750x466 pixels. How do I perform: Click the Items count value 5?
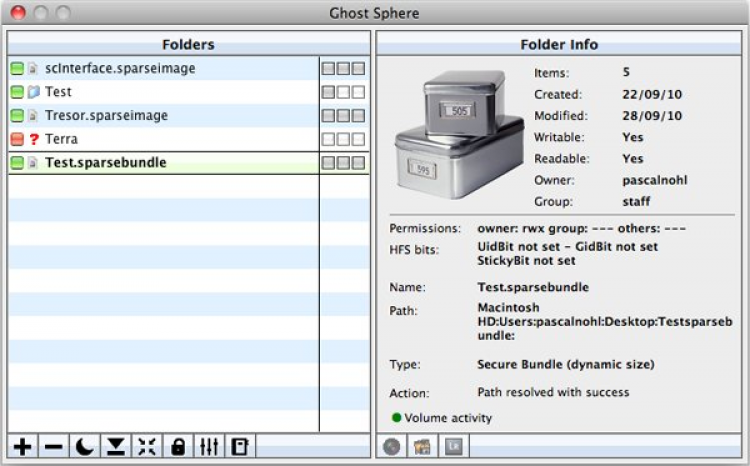[626, 72]
